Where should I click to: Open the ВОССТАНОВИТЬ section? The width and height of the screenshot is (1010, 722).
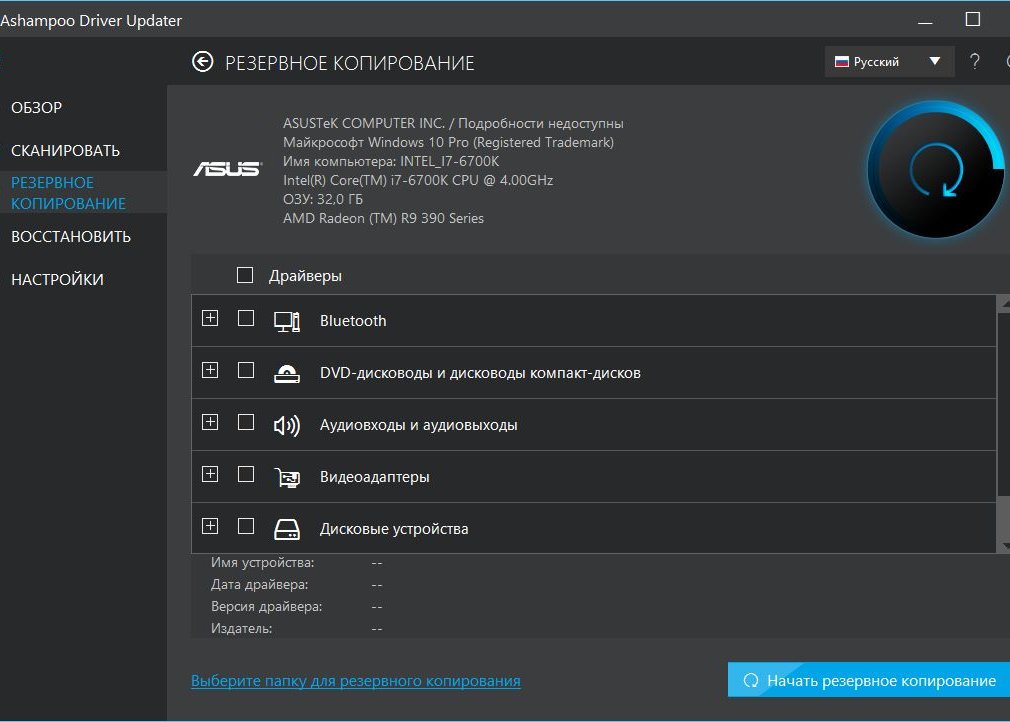pyautogui.click(x=71, y=236)
